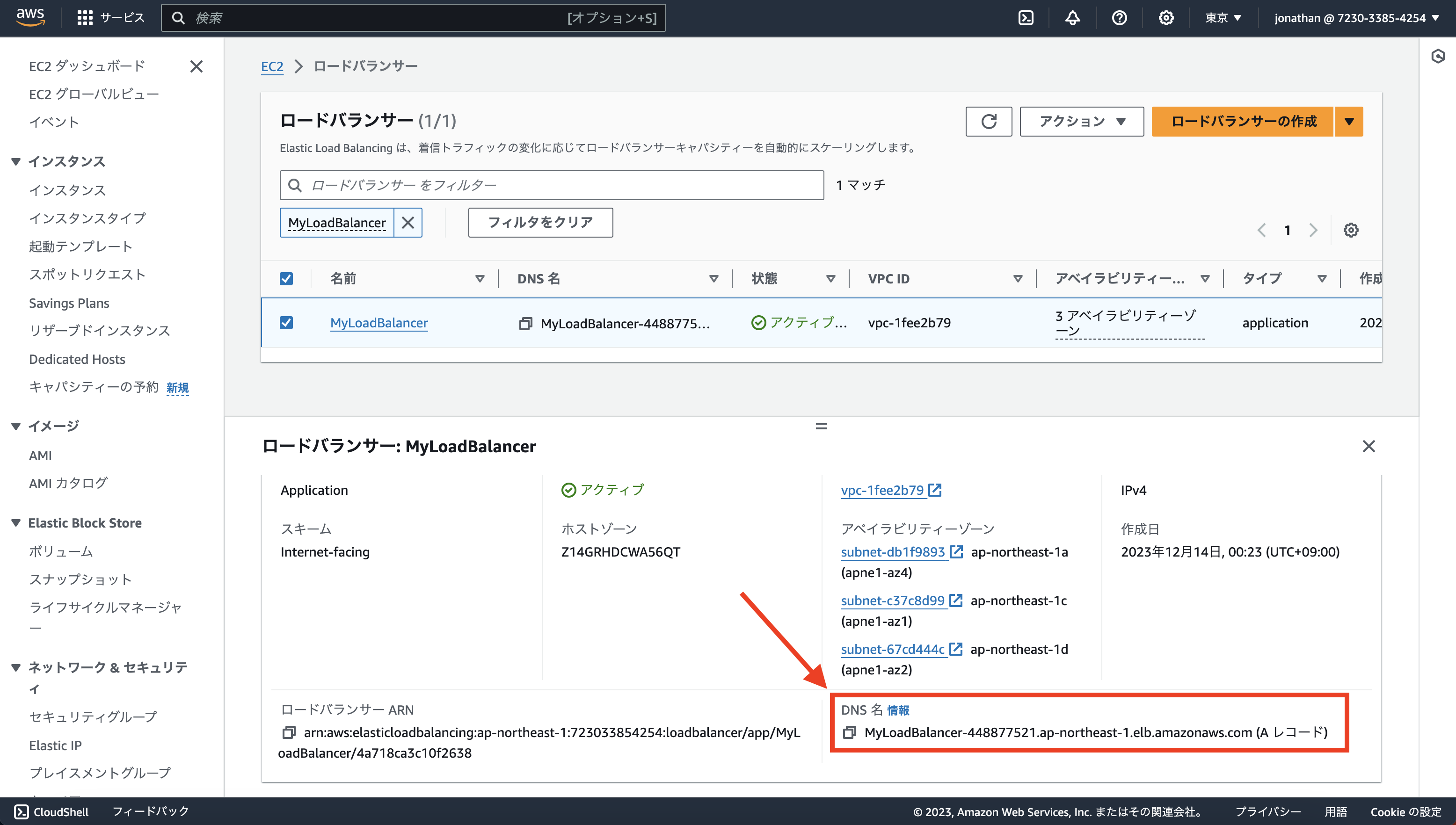Refresh the load balancer list
Image resolution: width=1456 pixels, height=825 pixels.
coord(989,121)
